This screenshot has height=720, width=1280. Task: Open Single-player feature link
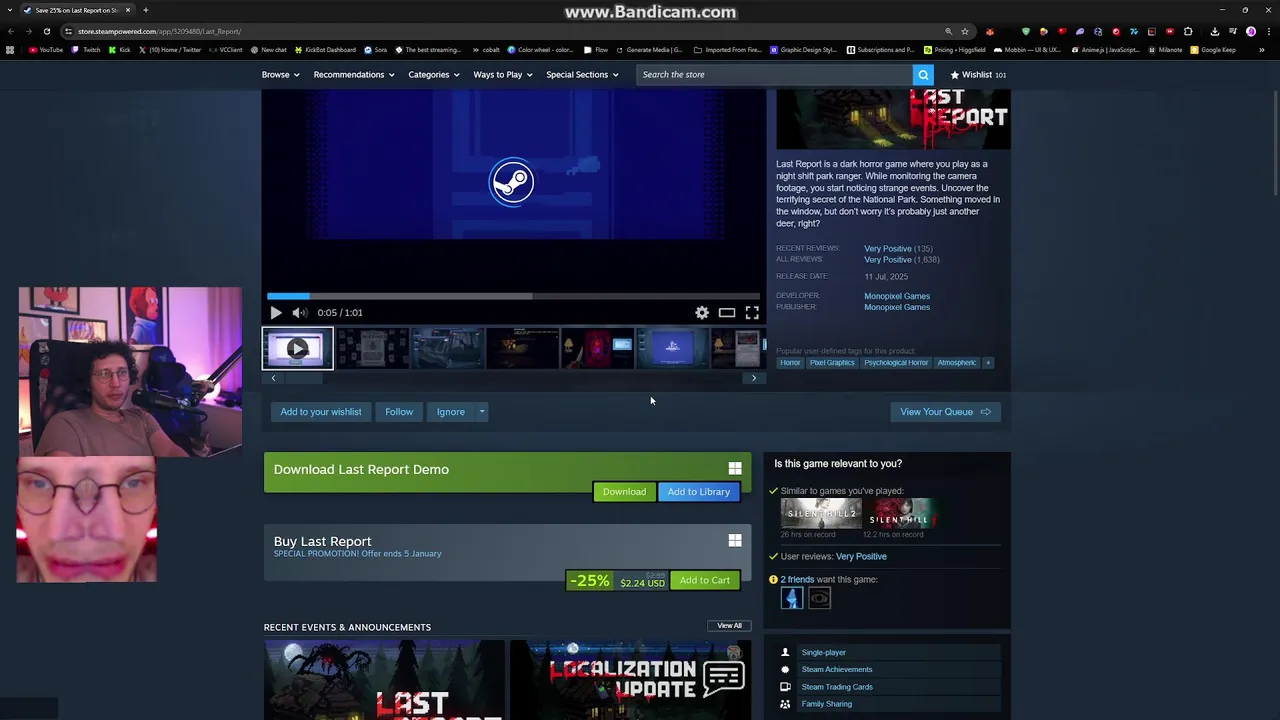coord(824,653)
